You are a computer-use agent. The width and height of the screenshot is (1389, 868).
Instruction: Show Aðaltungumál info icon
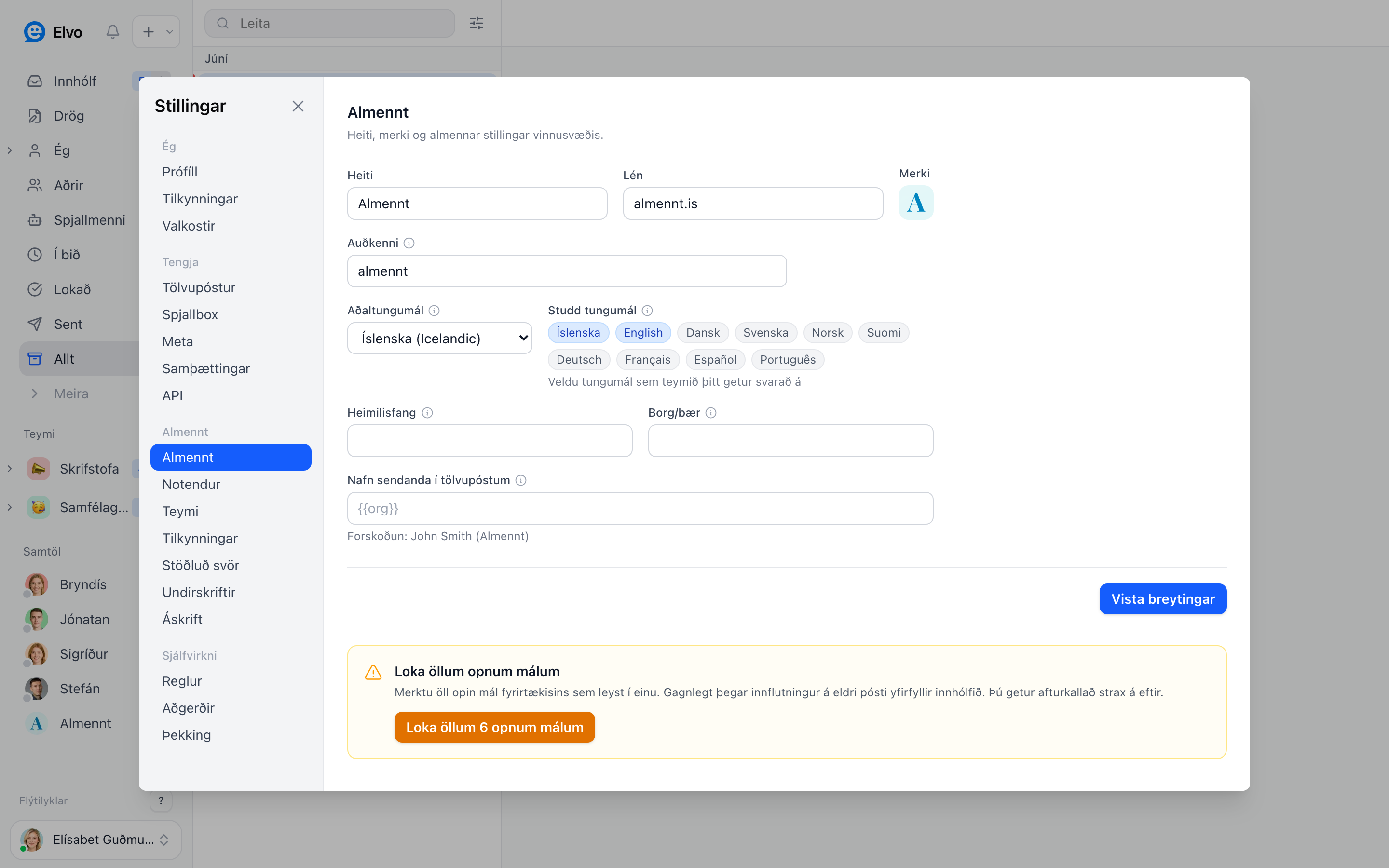434,311
